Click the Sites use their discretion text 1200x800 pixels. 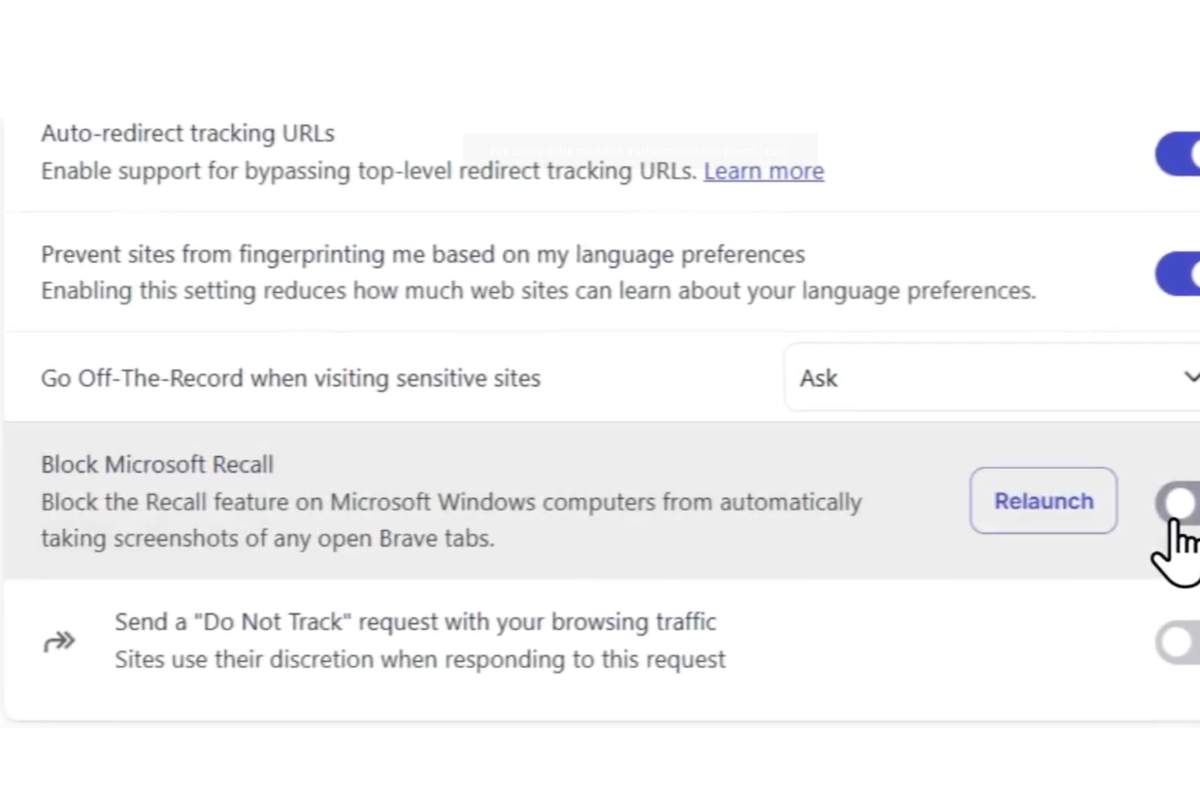(x=420, y=660)
